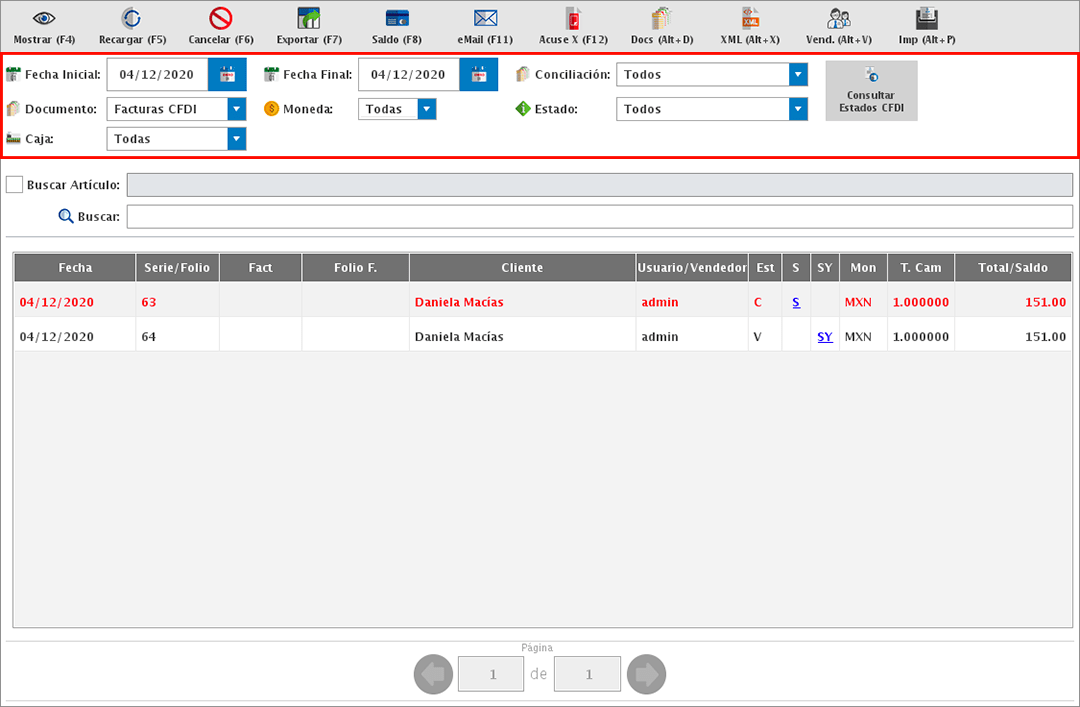Screen dimensions: 1080x707
Task: Open the Acuse X (F12) tool
Action: 573,19
